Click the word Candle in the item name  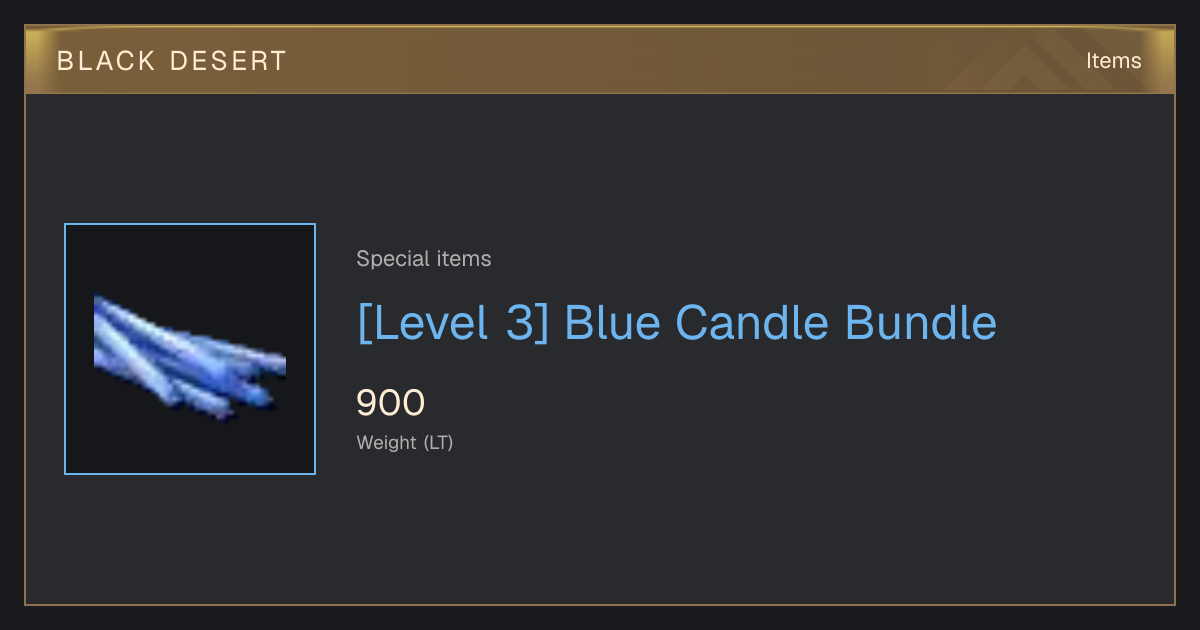[752, 323]
